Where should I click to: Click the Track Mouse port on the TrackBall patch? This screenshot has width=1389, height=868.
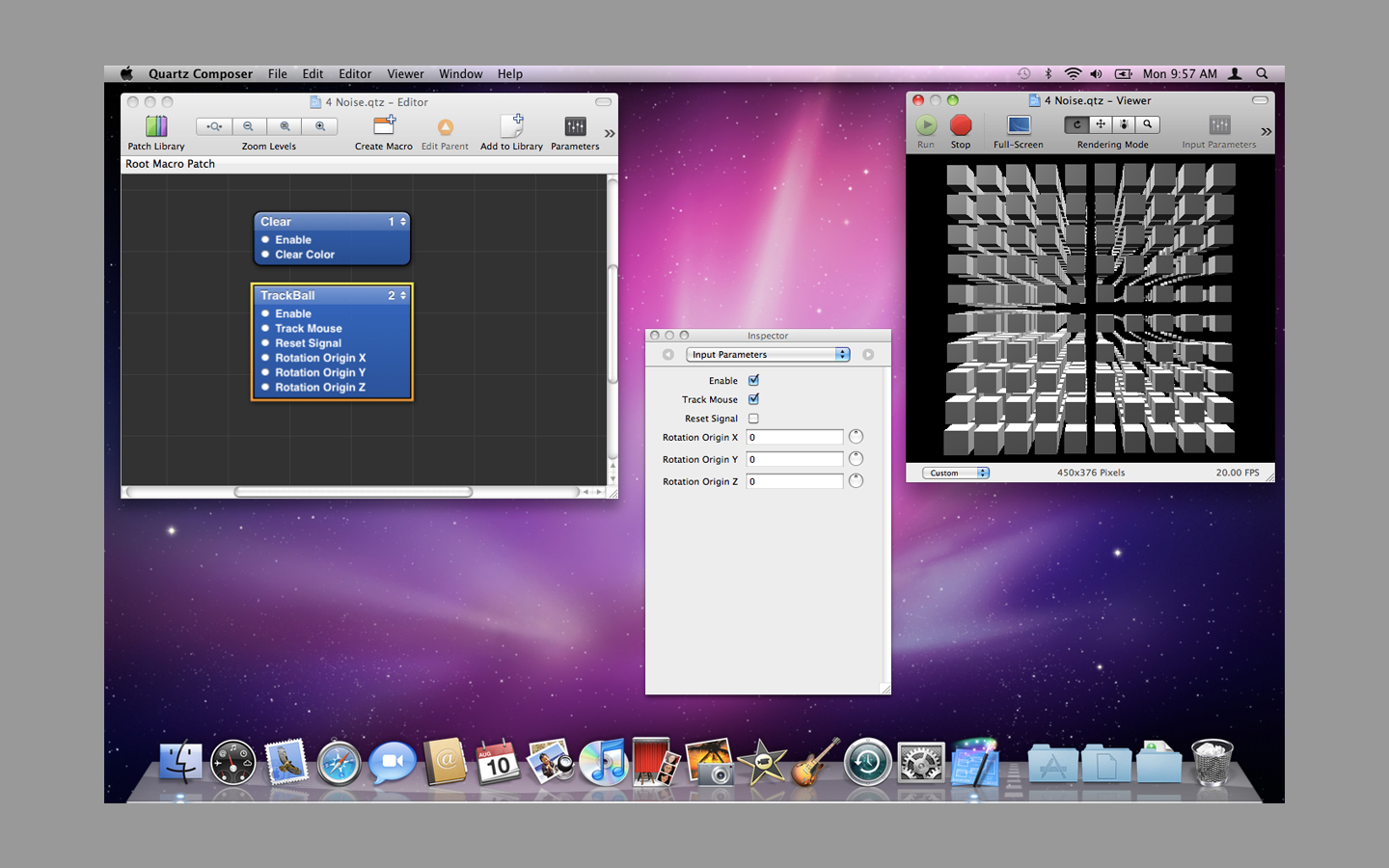(265, 328)
